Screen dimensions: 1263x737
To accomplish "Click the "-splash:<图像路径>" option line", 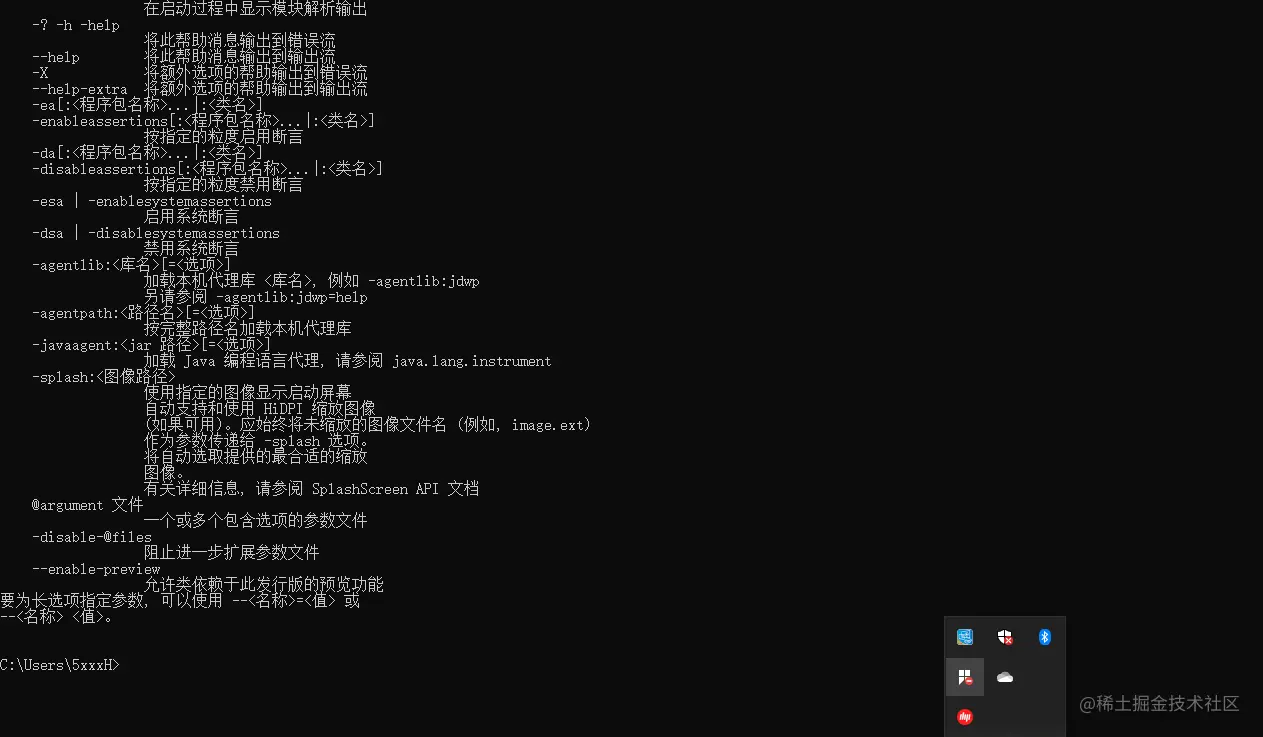I will click(x=104, y=377).
